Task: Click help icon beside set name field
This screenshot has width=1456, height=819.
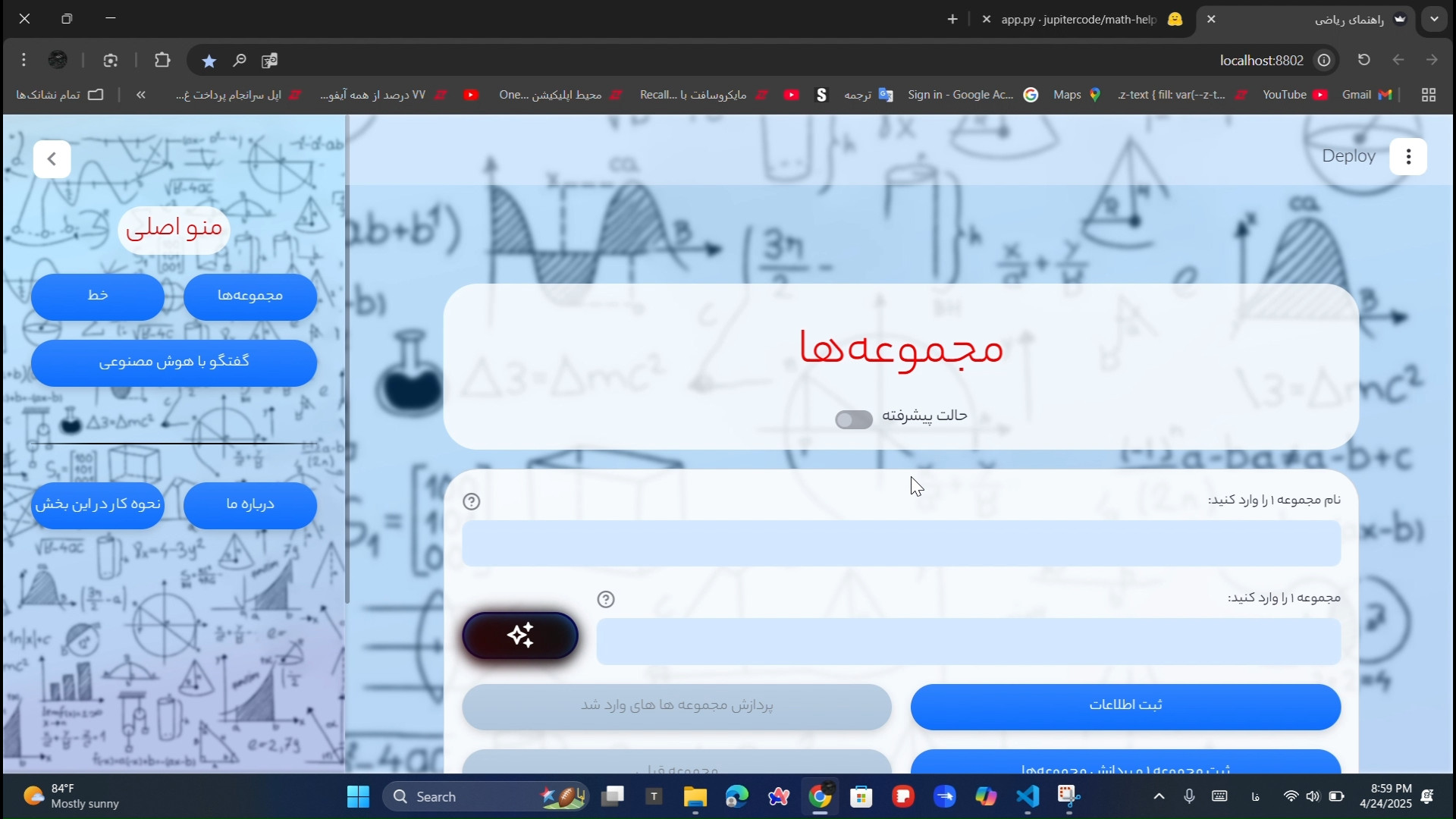Action: pos(472,501)
